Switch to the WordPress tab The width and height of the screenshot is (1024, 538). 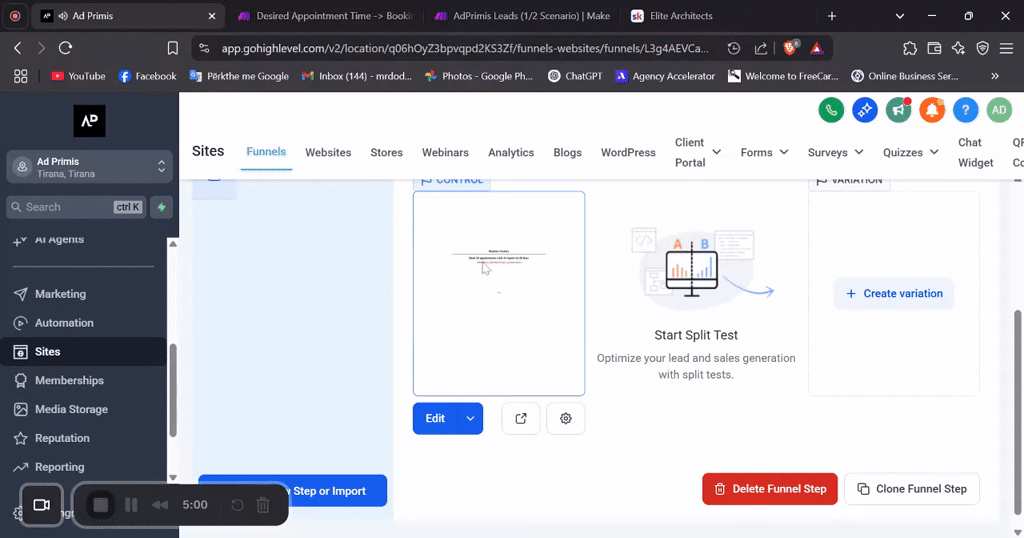(628, 152)
